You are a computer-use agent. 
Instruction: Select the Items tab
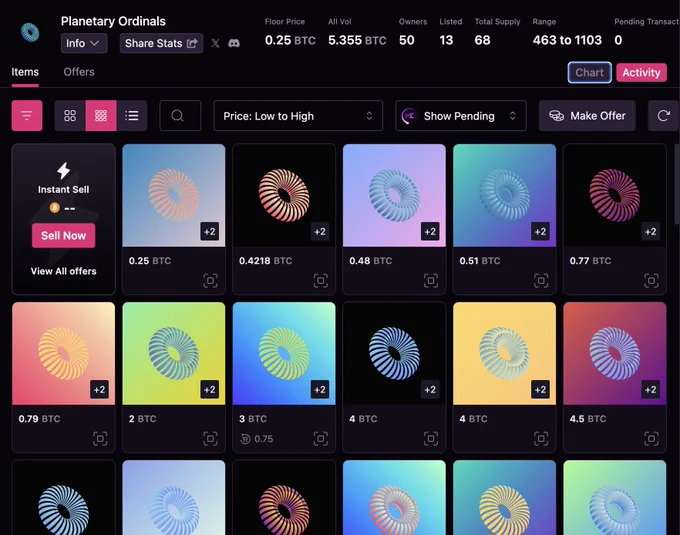point(25,72)
